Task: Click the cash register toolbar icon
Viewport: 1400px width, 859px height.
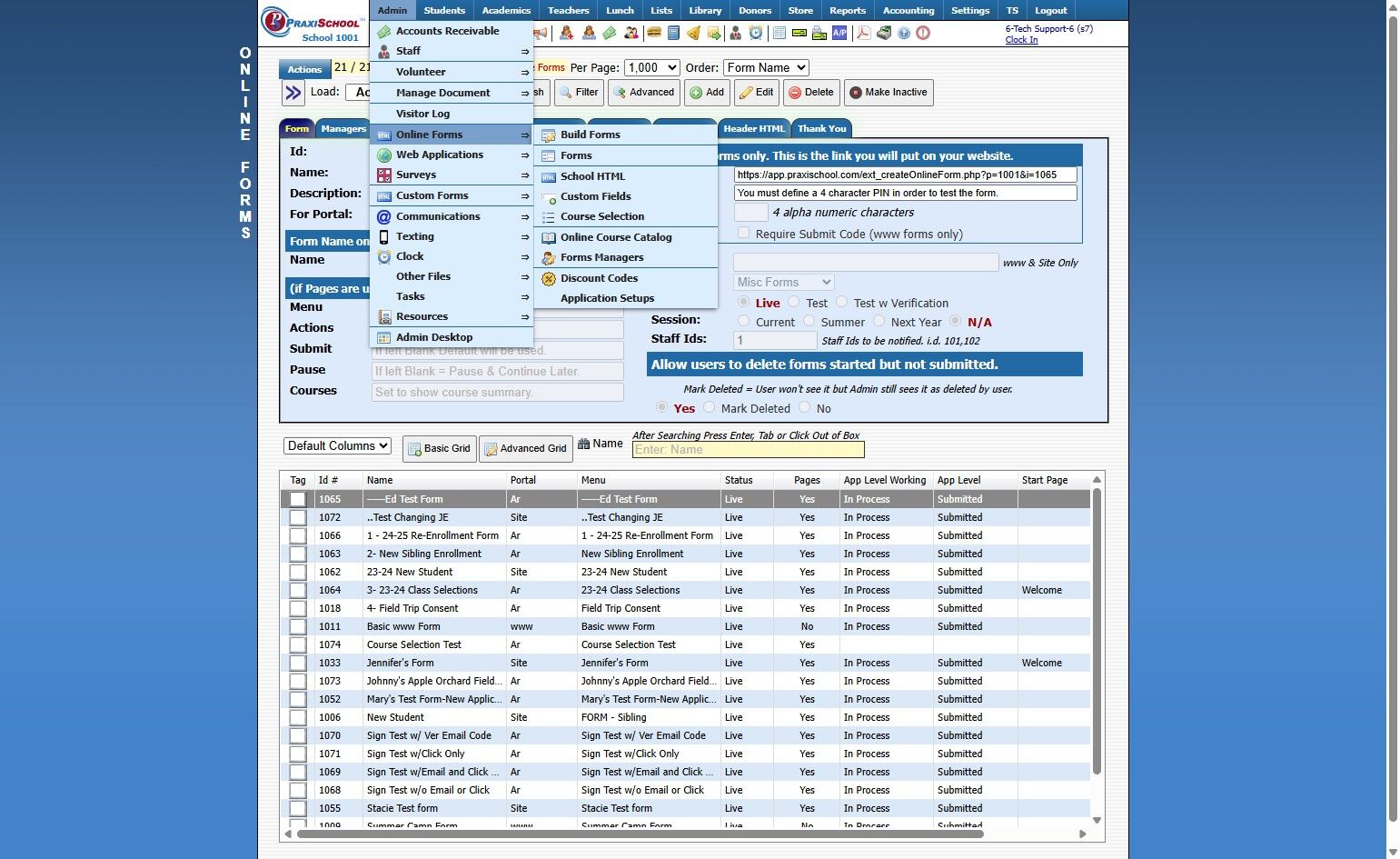Action: click(883, 33)
